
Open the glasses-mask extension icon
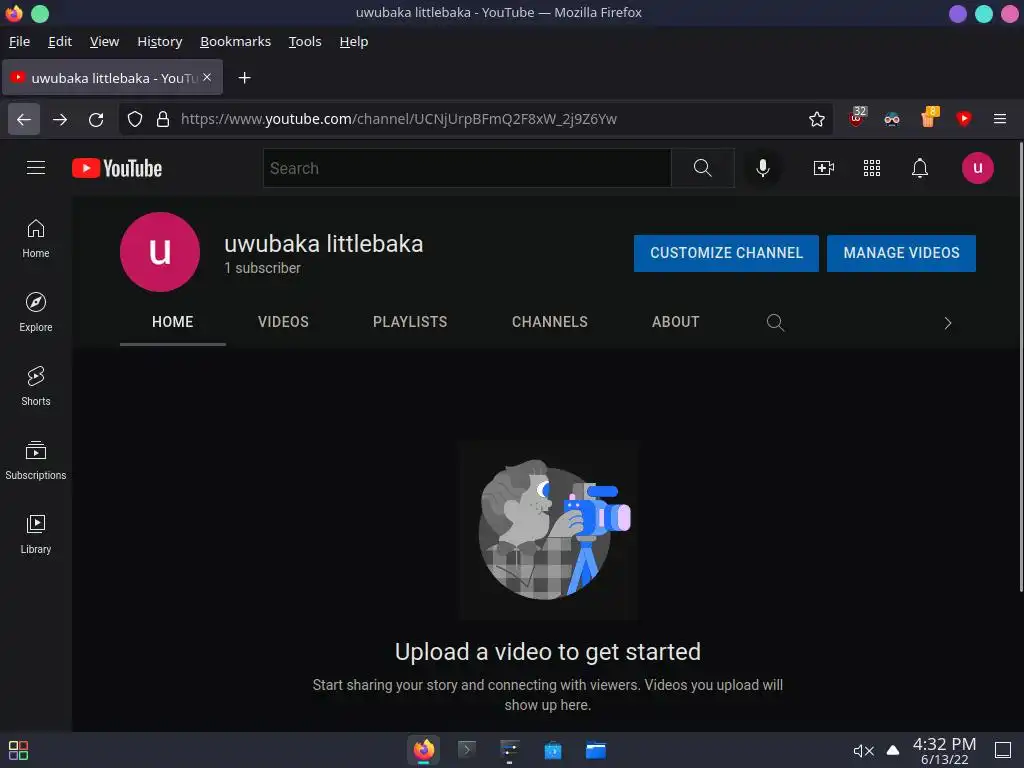[x=891, y=119]
